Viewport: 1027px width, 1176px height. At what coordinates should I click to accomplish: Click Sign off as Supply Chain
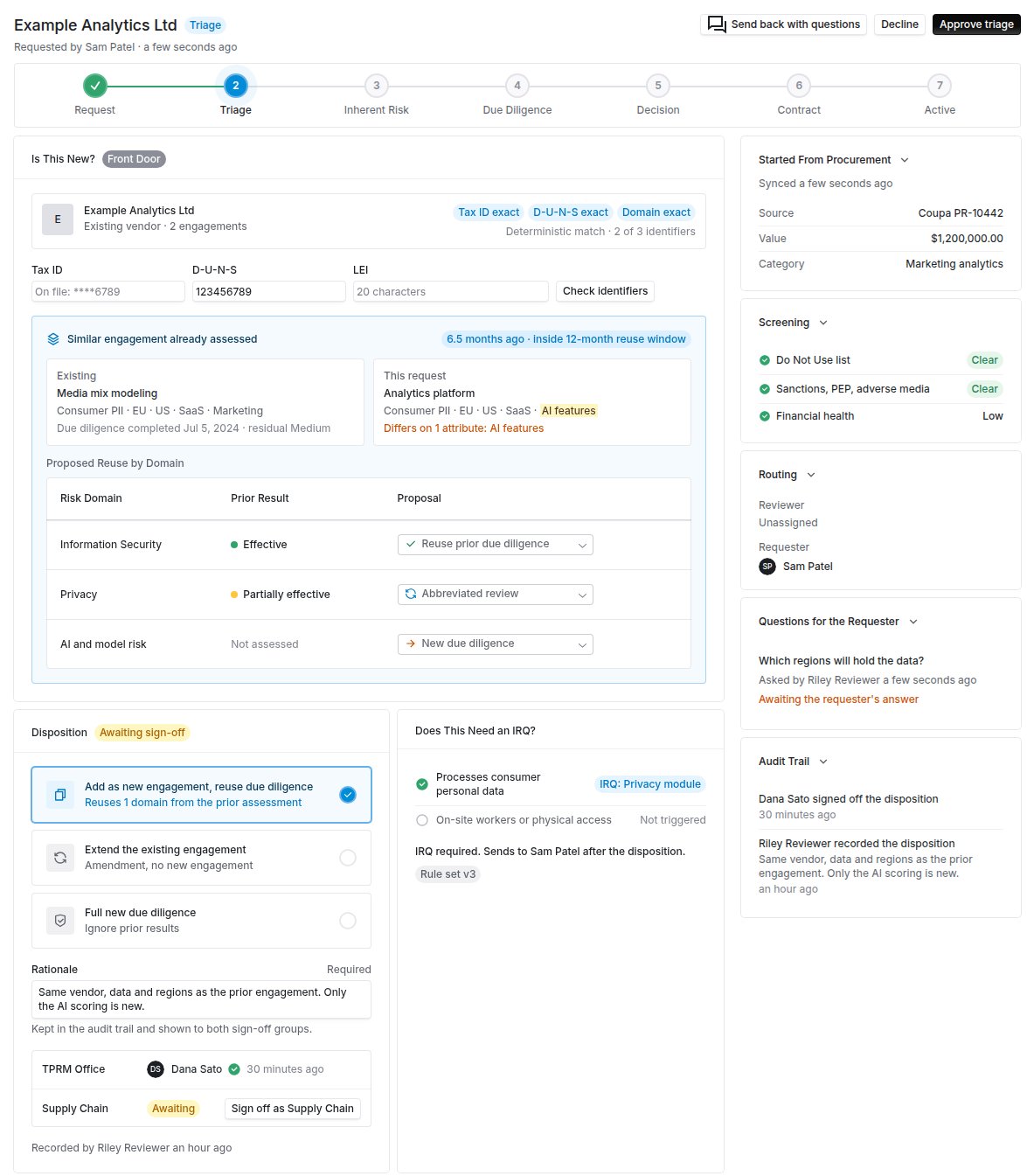[x=293, y=1109]
